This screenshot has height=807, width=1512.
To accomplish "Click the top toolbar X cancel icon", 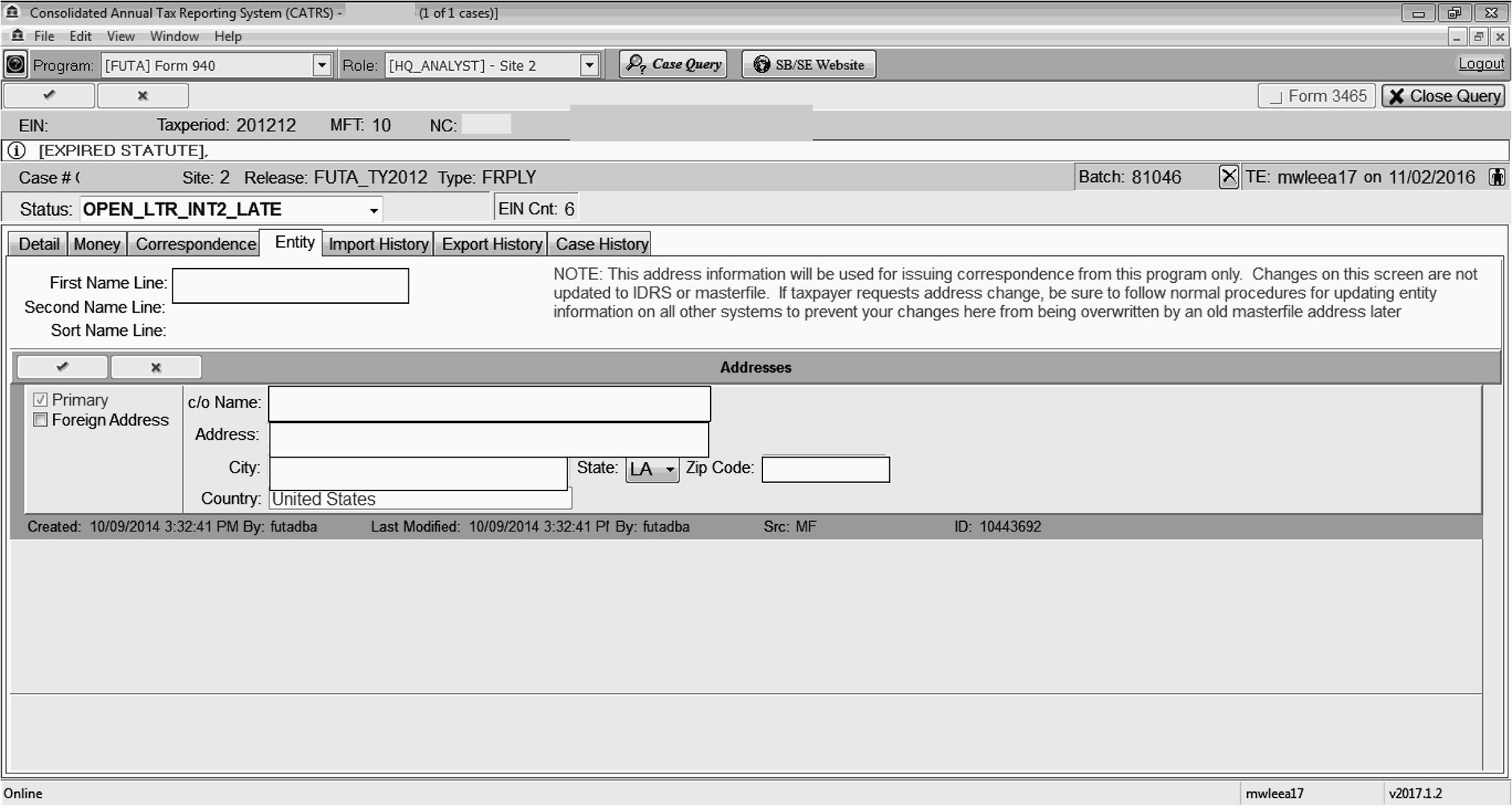I will (143, 96).
